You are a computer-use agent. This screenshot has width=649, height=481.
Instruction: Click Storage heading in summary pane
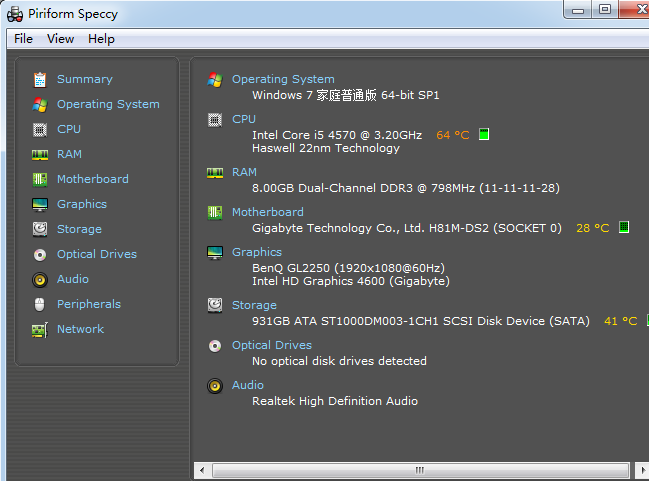click(254, 305)
